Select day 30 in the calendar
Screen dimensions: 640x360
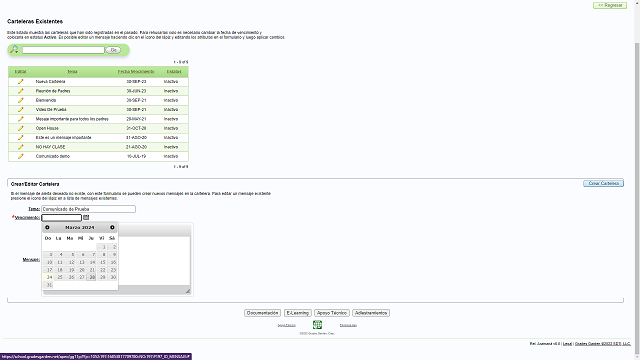(x=112, y=277)
